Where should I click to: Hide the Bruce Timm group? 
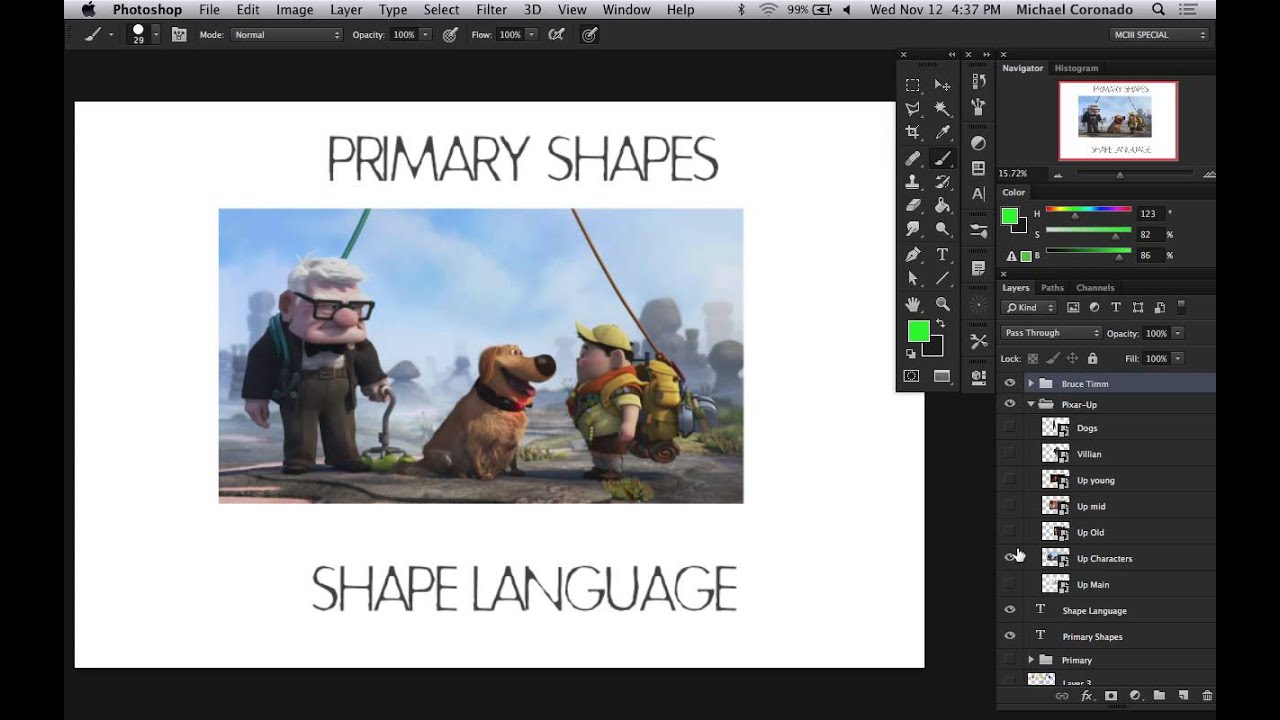pyautogui.click(x=1009, y=383)
